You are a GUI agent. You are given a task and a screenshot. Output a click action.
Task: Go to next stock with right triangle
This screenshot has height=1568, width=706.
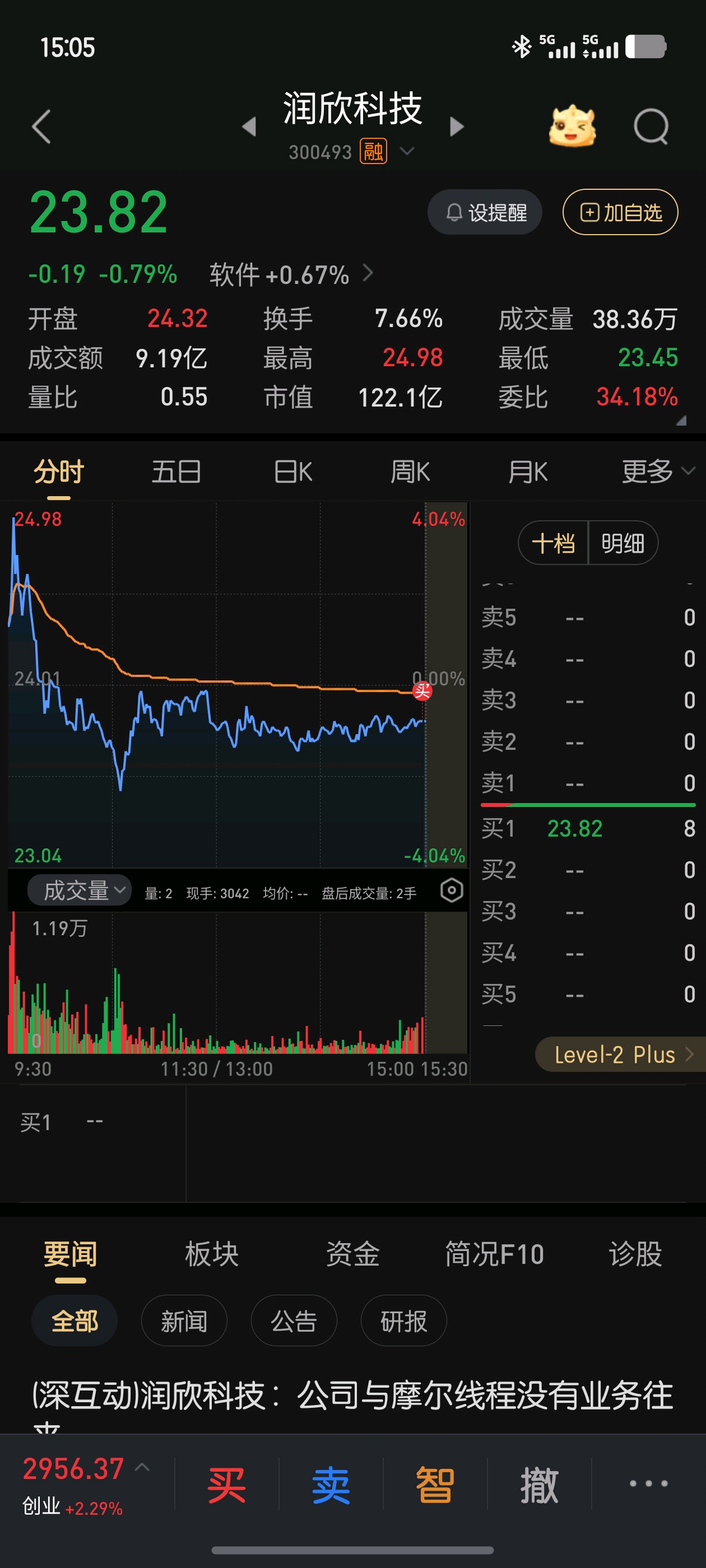(456, 127)
